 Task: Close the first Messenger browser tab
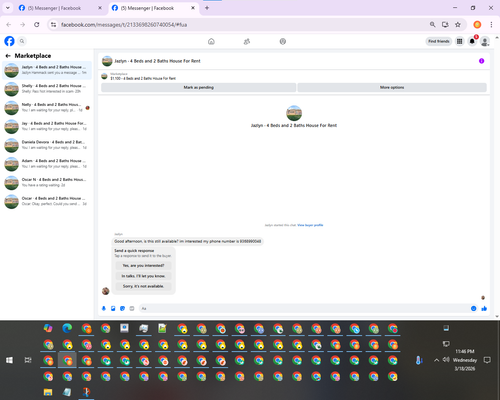[x=100, y=8]
